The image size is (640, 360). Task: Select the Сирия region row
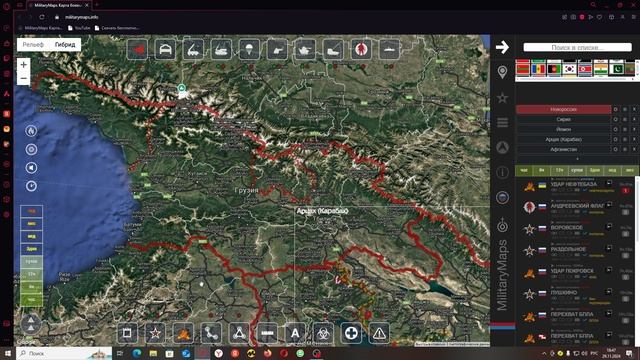click(563, 119)
